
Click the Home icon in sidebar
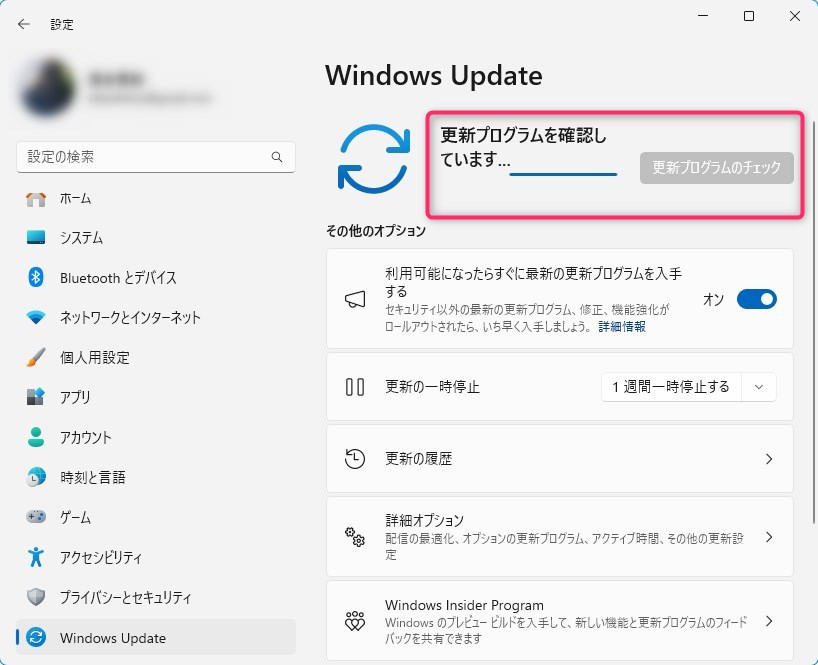pos(36,198)
